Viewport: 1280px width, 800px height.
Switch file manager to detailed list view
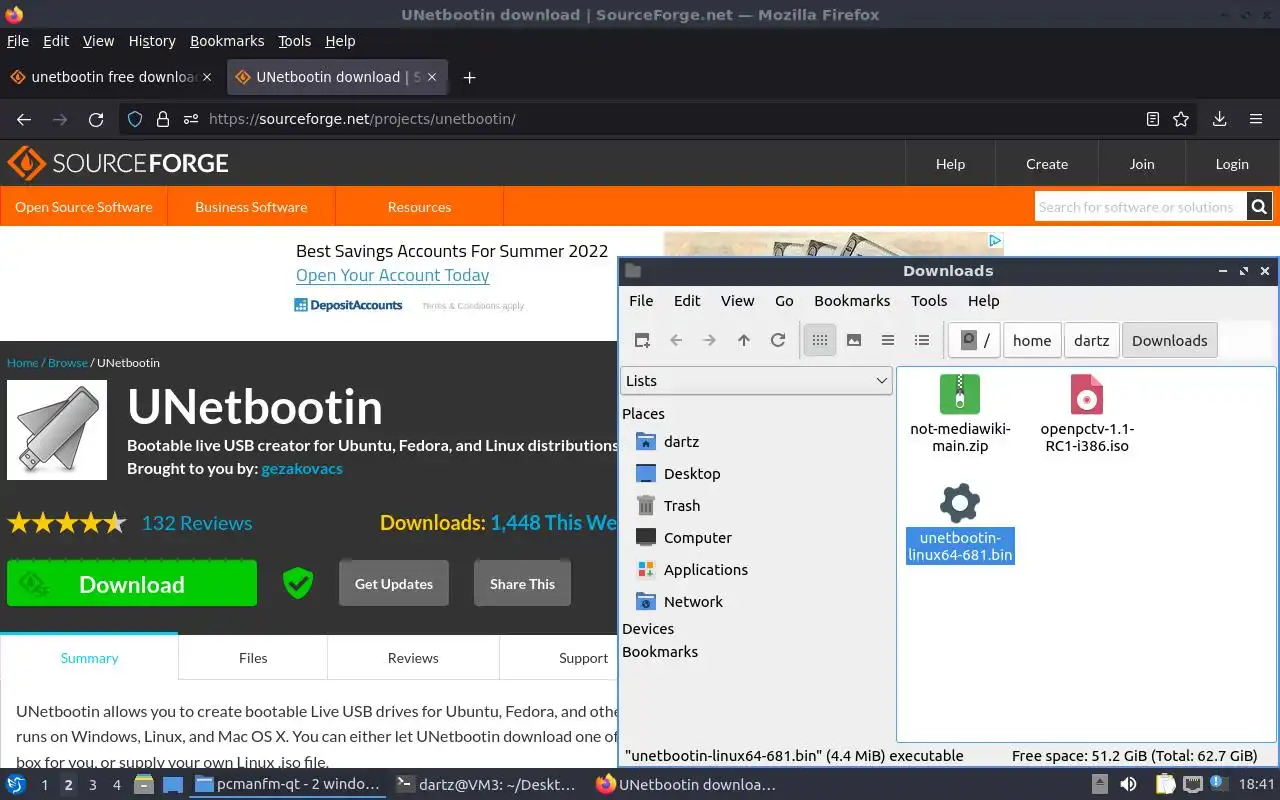point(922,340)
